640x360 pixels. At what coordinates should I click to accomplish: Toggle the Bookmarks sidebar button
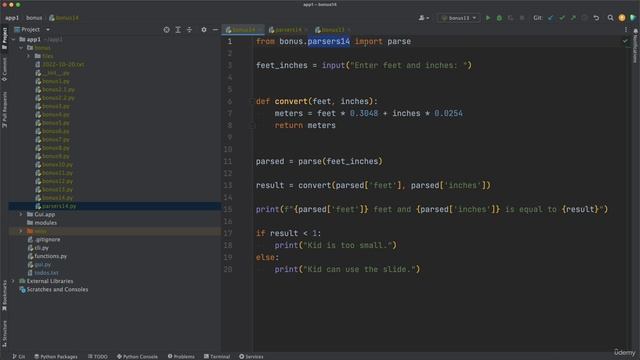coord(4,295)
